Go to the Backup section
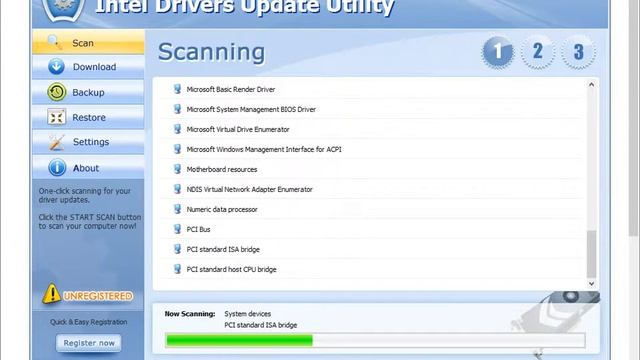Image resolution: width=640 pixels, height=360 pixels. pyautogui.click(x=88, y=92)
